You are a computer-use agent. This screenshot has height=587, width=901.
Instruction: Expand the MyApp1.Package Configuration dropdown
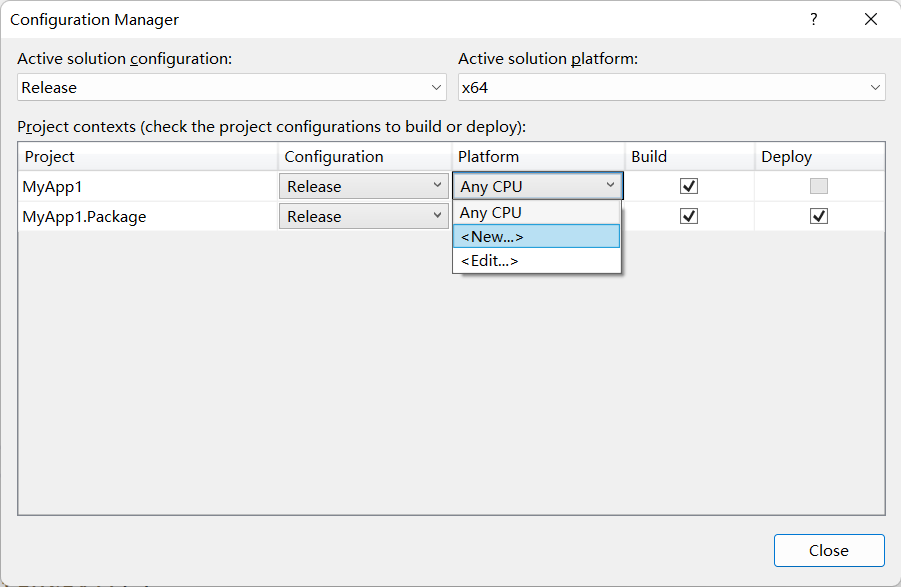point(364,216)
